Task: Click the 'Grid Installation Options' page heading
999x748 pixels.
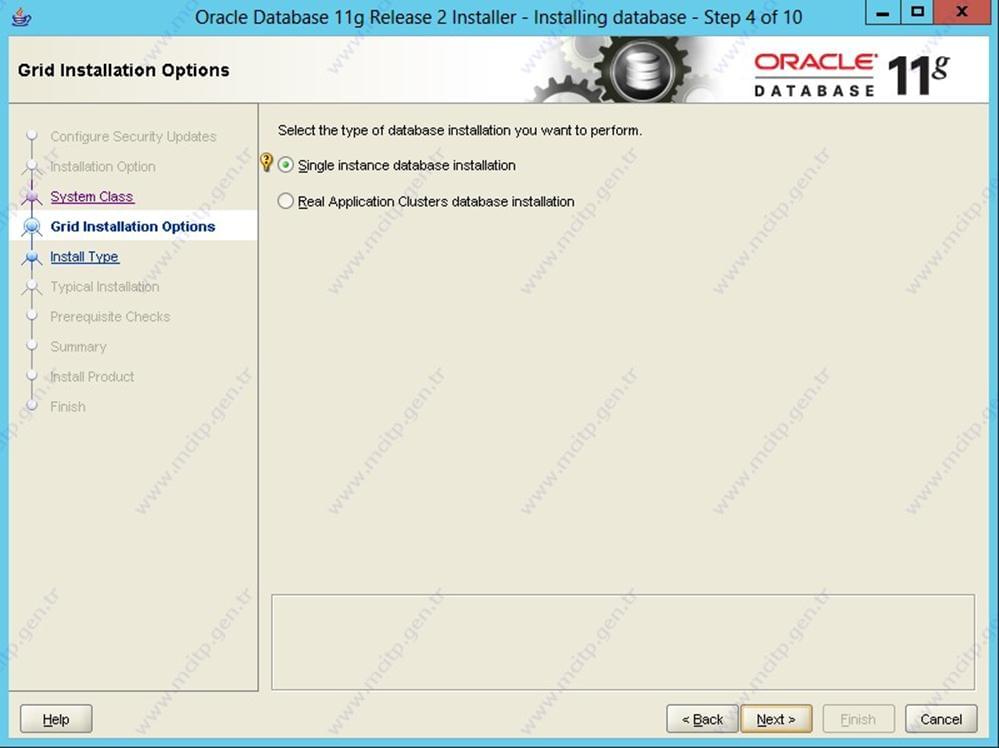Action: click(124, 70)
